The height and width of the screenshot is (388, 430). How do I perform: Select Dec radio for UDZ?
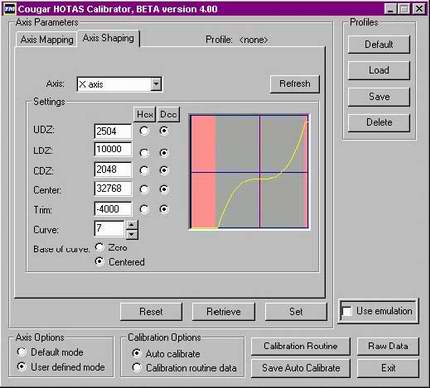[x=163, y=130]
